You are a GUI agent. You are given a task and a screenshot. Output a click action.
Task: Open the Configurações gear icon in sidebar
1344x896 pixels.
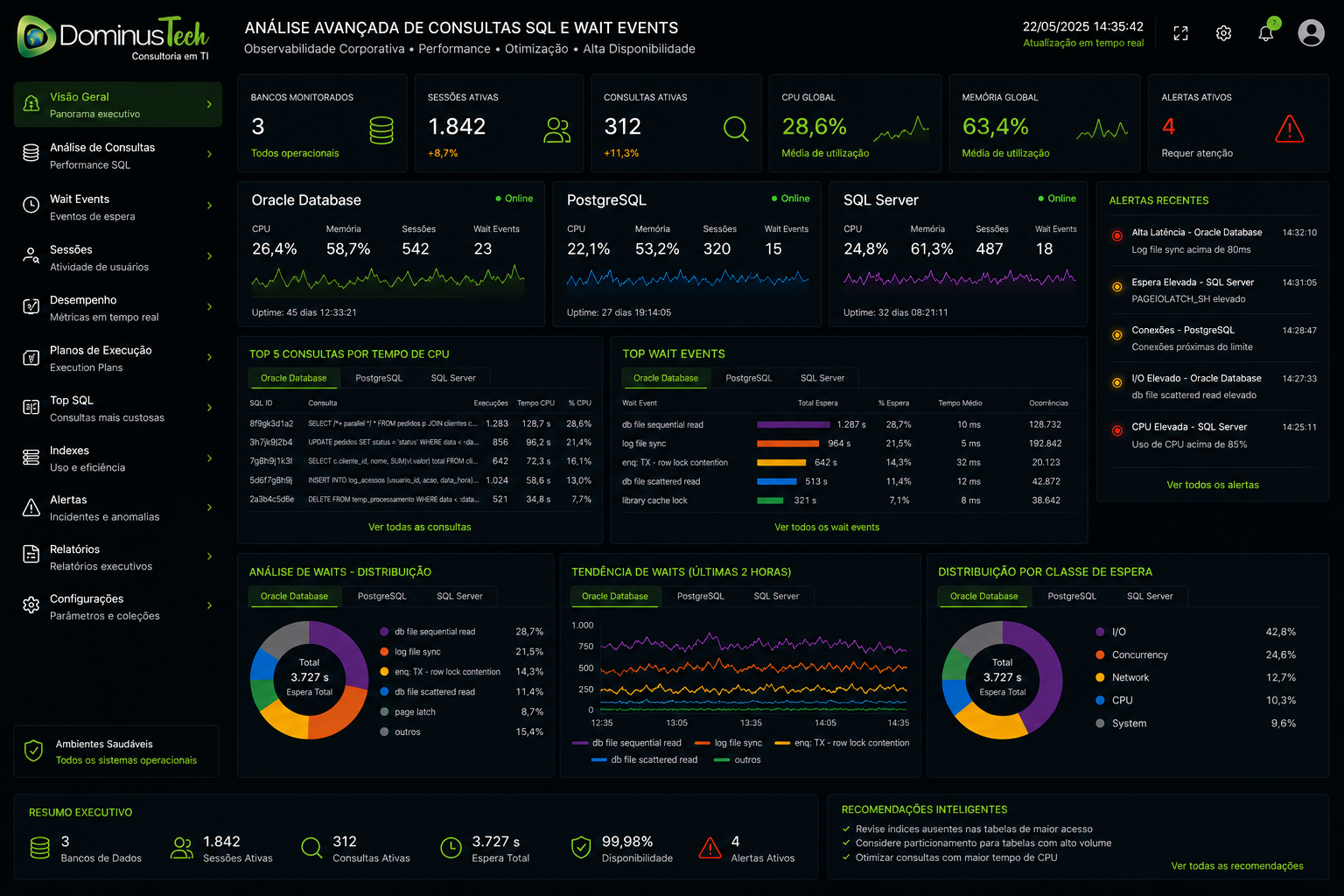(x=31, y=605)
